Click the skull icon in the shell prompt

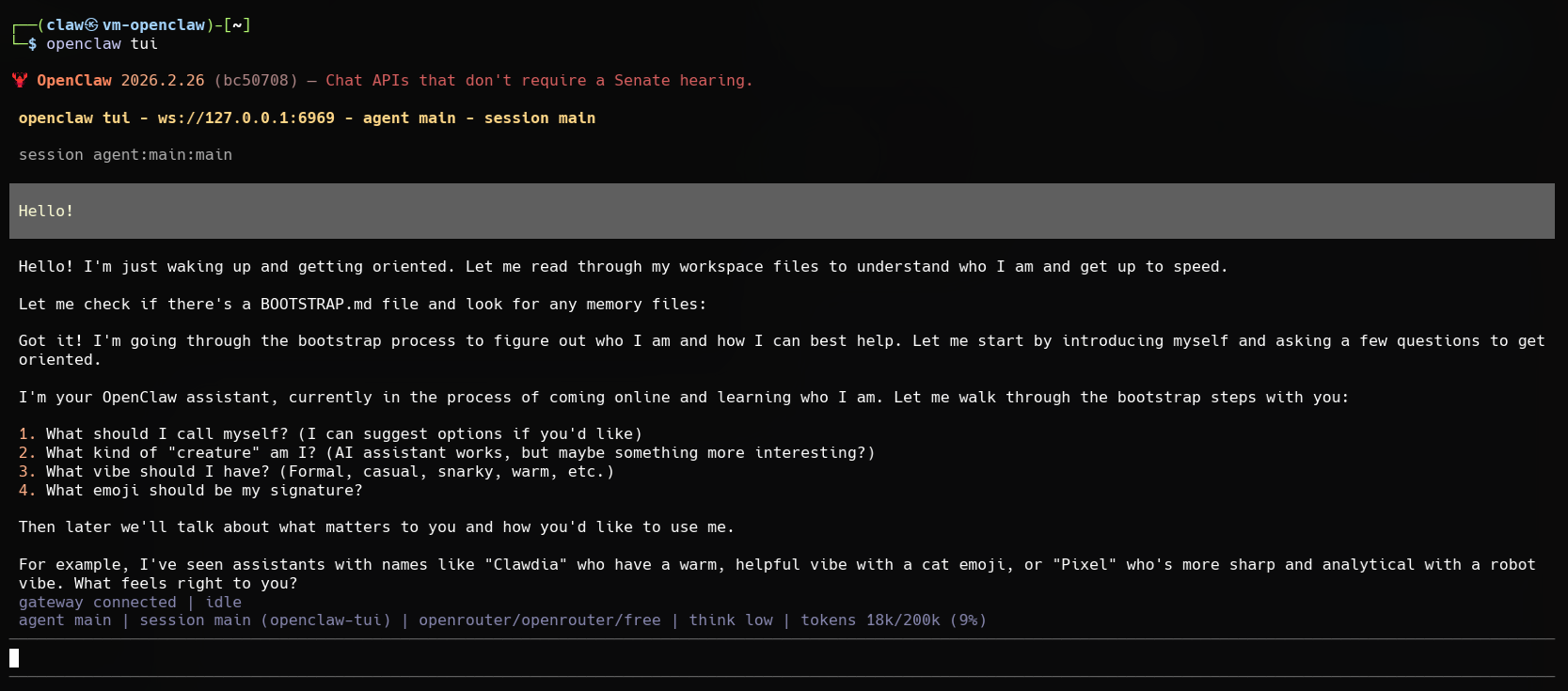click(x=91, y=25)
